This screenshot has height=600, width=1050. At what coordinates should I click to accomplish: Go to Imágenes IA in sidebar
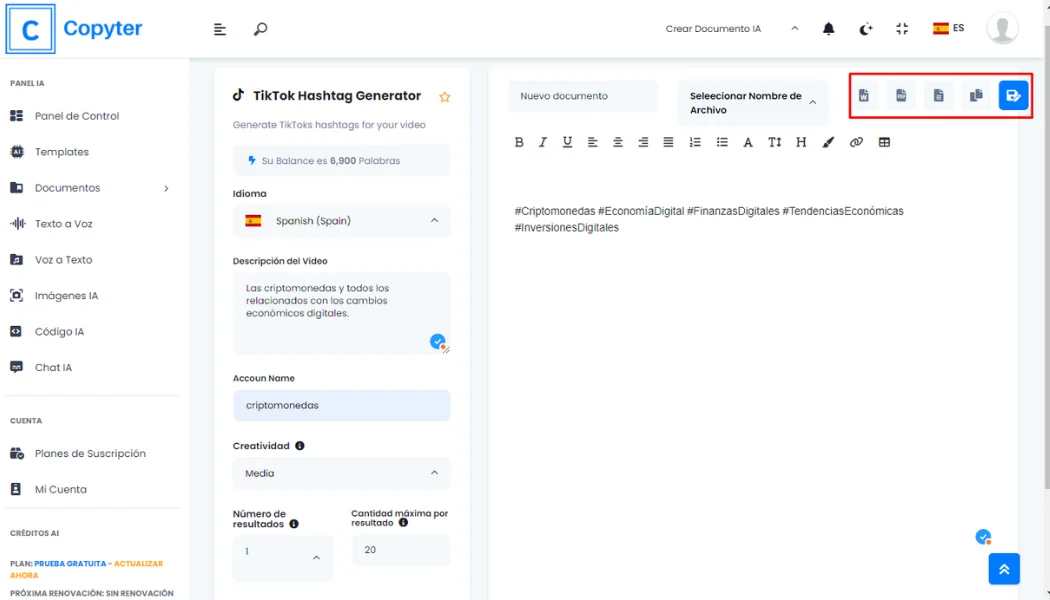click(66, 296)
